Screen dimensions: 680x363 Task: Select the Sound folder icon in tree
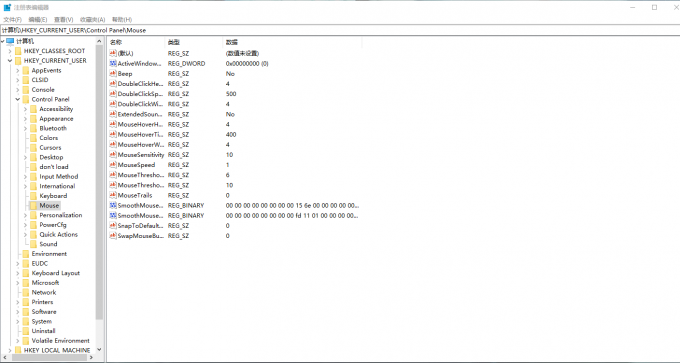(33, 244)
